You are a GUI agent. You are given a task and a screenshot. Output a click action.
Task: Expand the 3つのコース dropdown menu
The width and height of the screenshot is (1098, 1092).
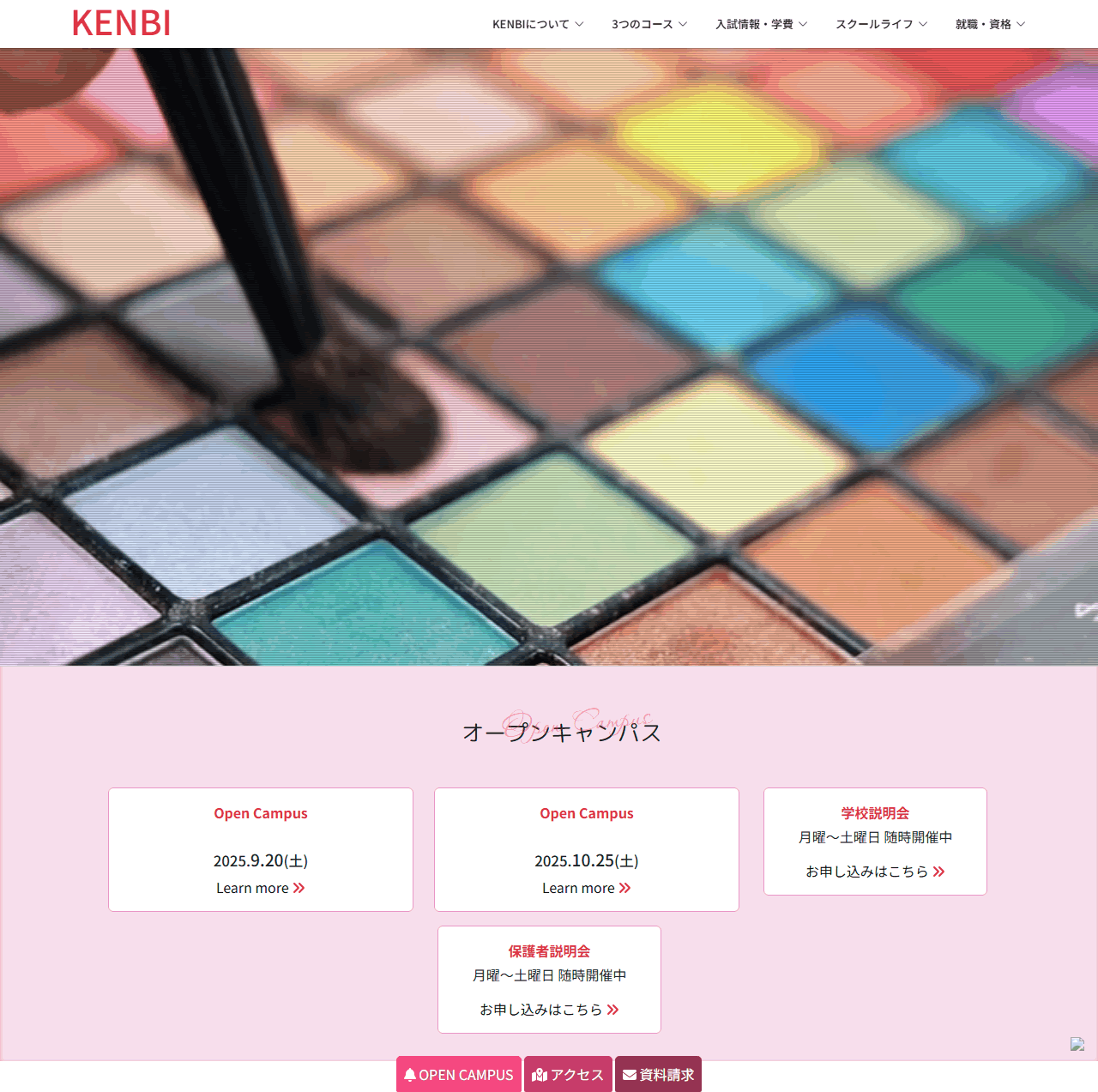point(649,24)
